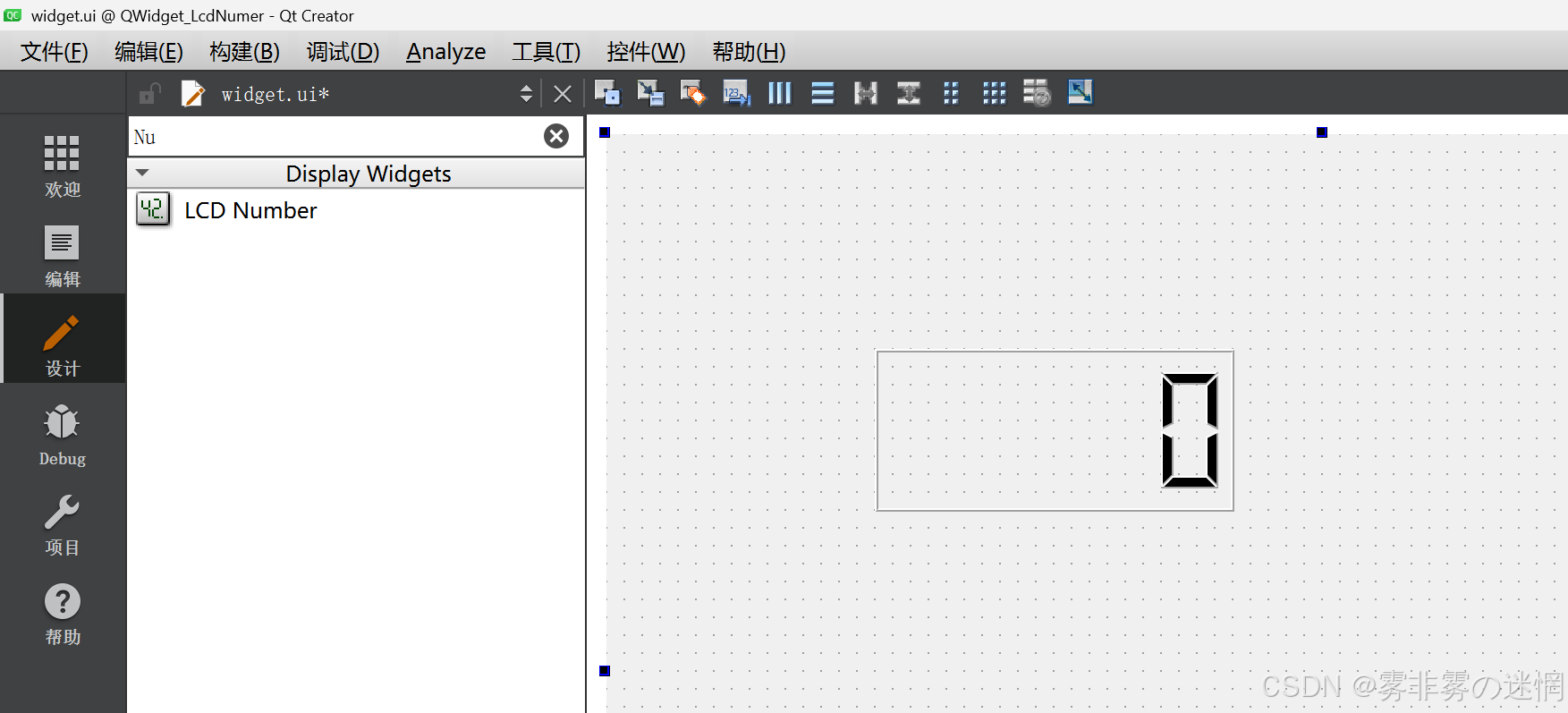
Task: Select LCD Number widget in list
Action: pos(356,210)
